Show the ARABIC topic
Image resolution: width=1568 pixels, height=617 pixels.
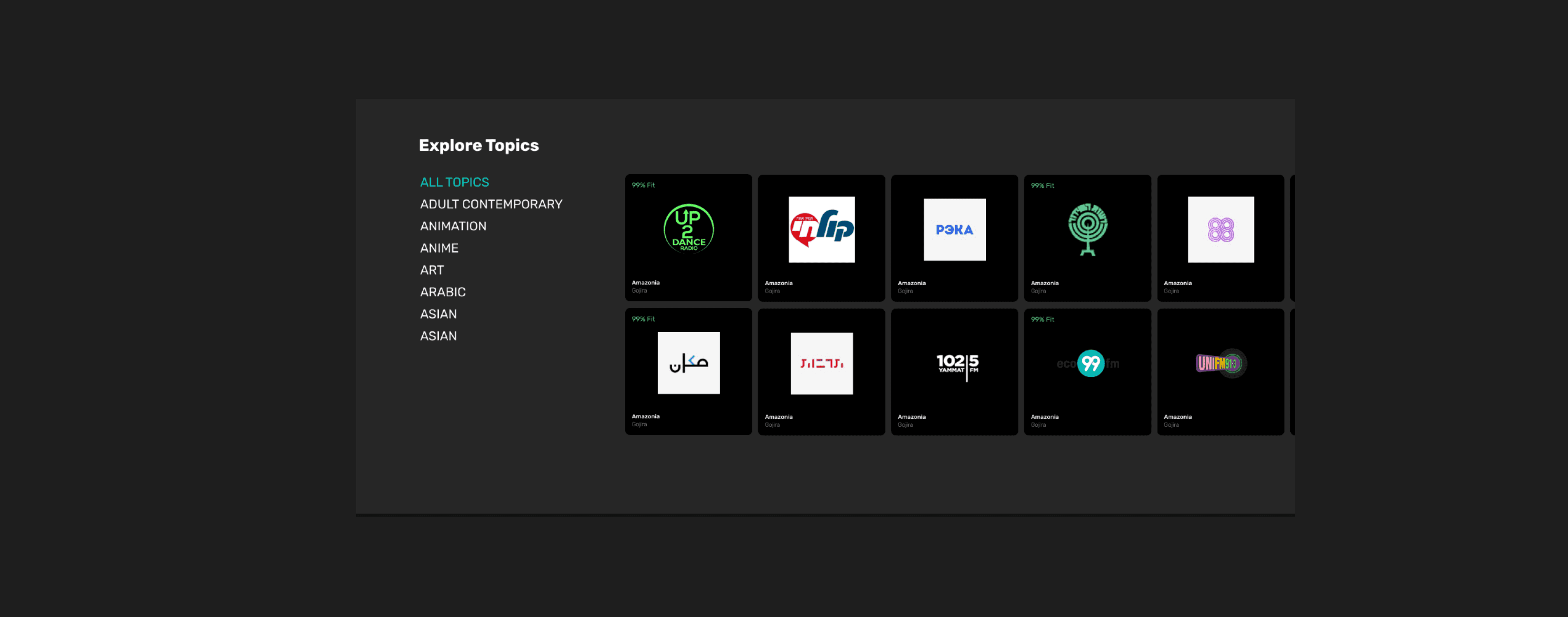(x=443, y=292)
